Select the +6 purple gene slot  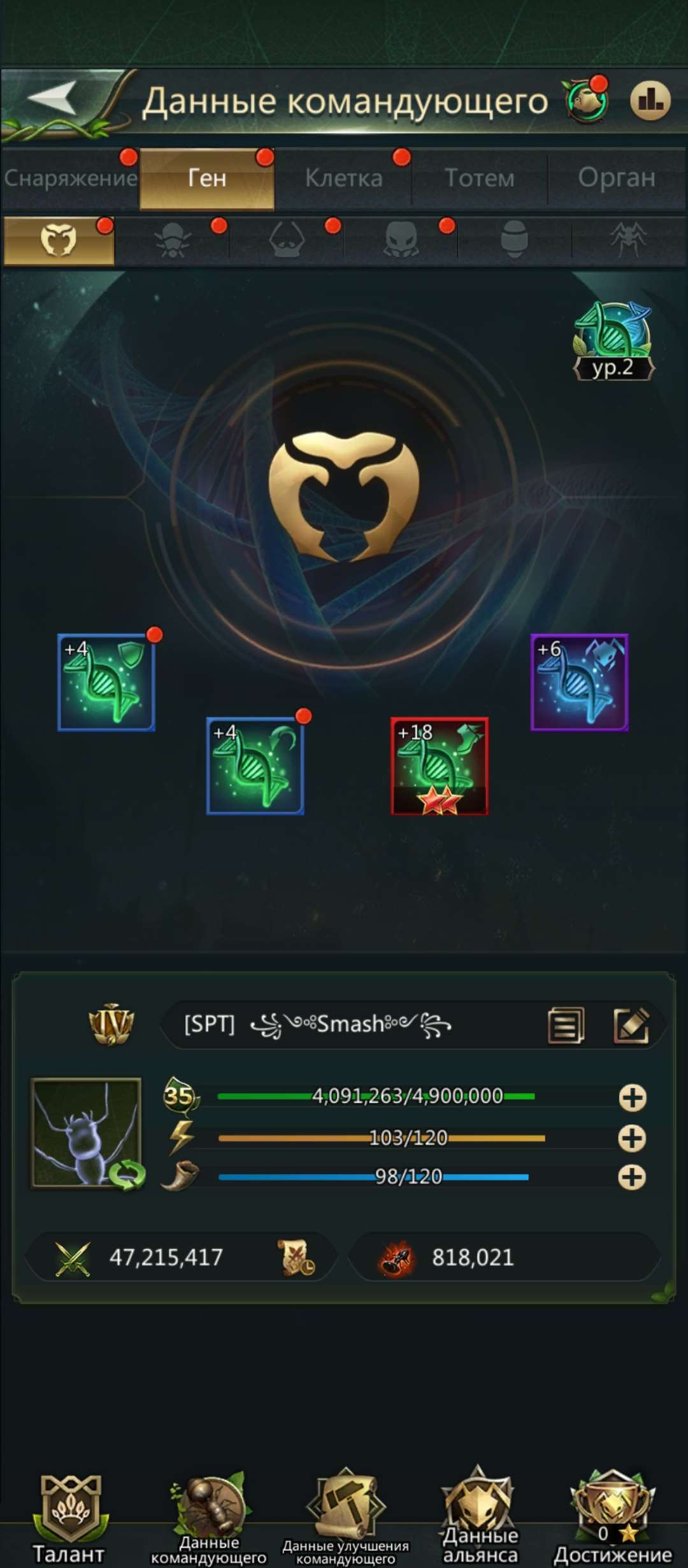point(580,682)
